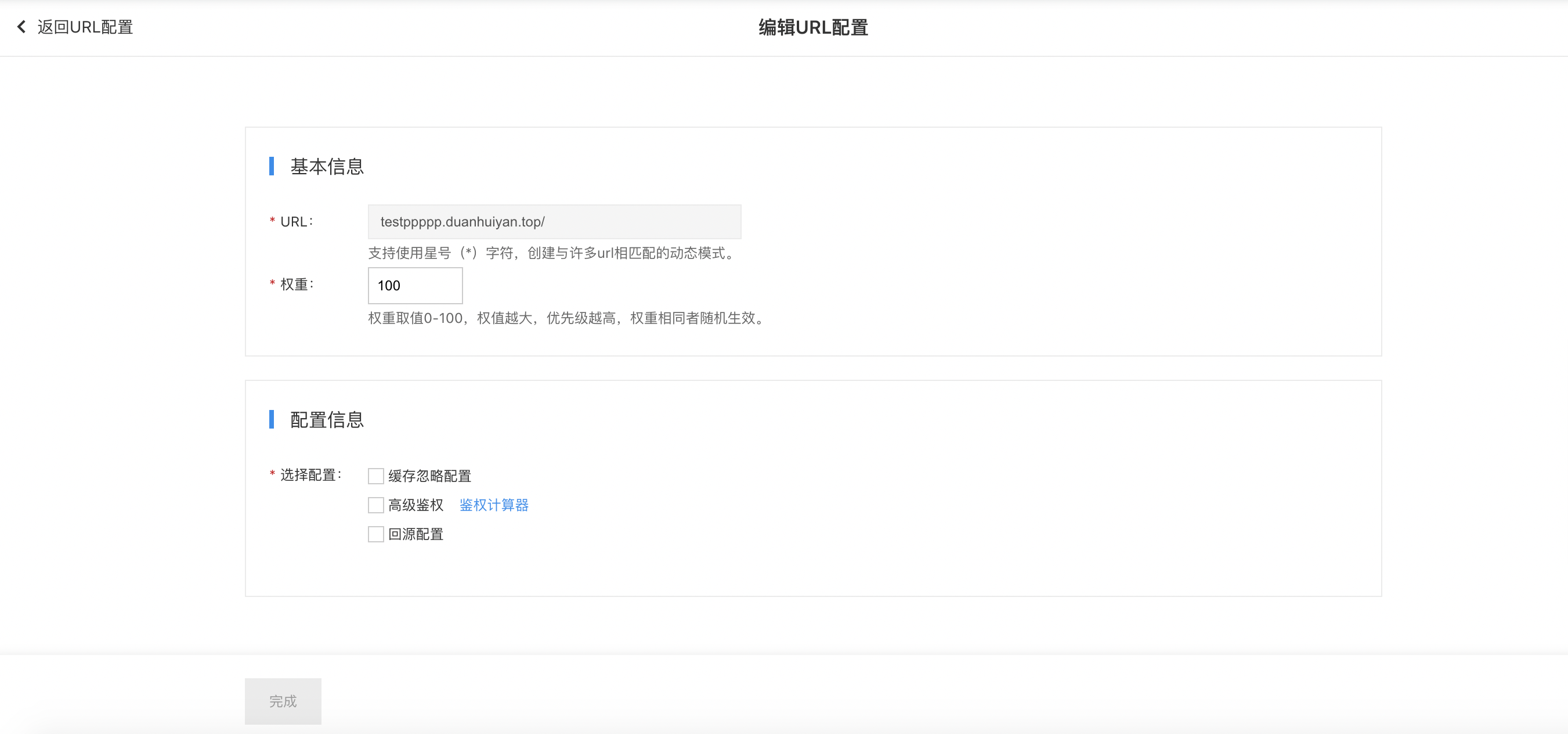This screenshot has width=1568, height=734.
Task: Click the 完成 button
Action: tap(283, 701)
